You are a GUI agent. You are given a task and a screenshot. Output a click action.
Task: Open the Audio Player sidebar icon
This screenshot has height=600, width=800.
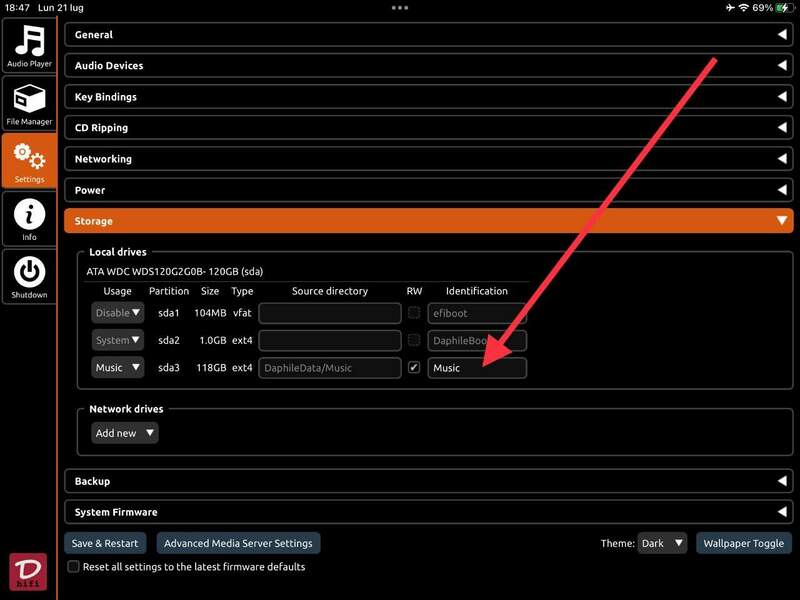[x=29, y=46]
